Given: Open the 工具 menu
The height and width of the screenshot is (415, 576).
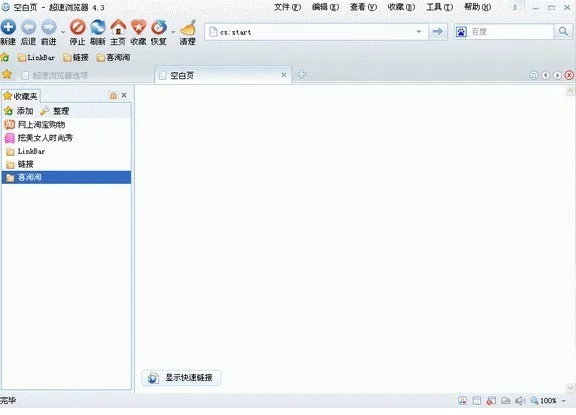Looking at the screenshot, I should click(x=440, y=7).
